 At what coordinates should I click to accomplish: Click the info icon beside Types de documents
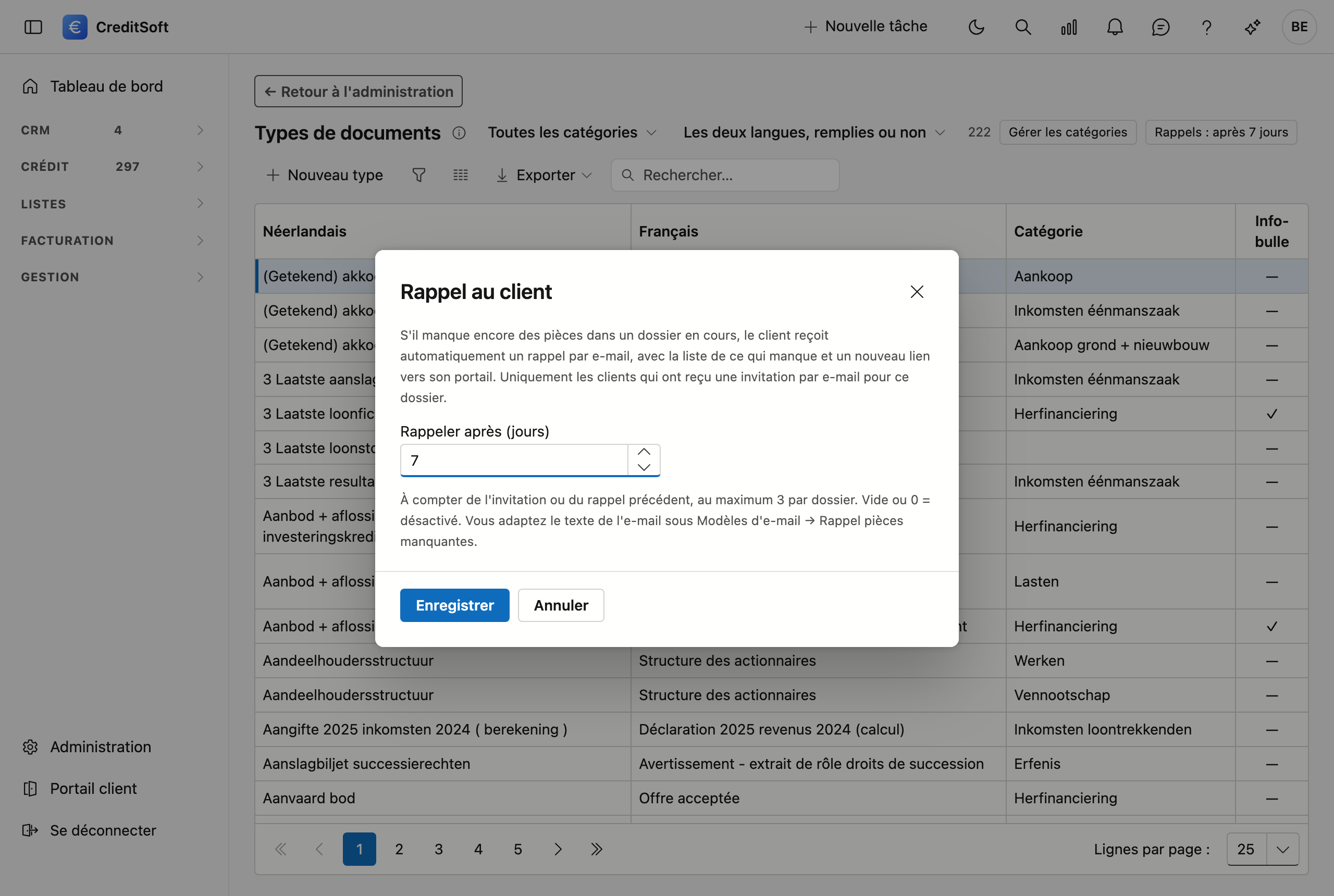459,132
